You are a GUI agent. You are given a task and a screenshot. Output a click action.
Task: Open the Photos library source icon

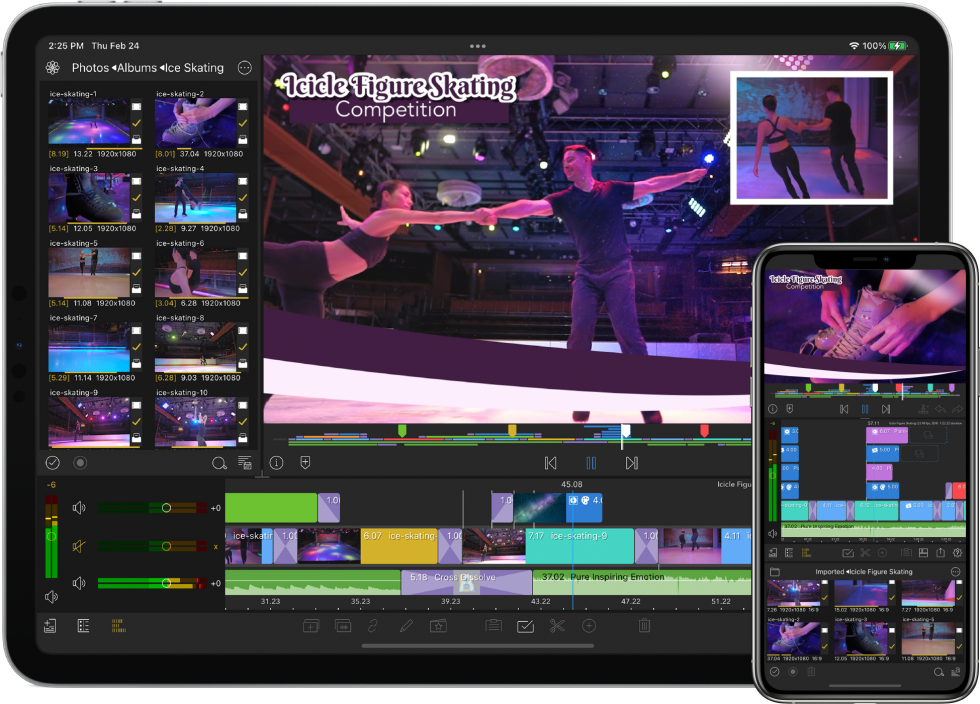[53, 68]
